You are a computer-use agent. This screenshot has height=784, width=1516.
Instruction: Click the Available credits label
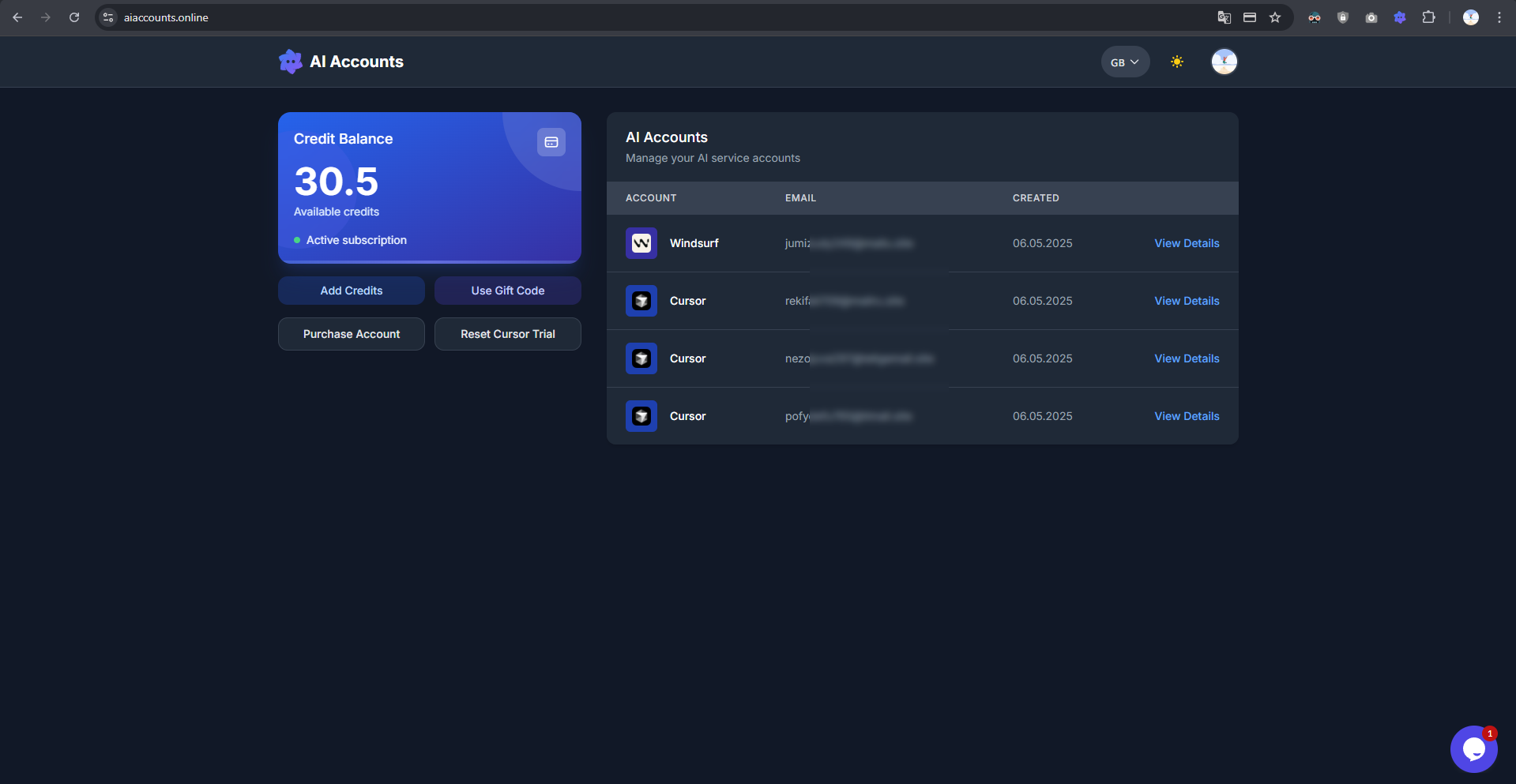(x=337, y=212)
